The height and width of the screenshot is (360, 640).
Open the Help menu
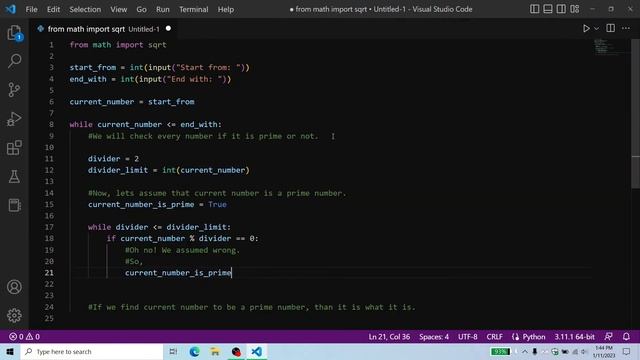pos(226,9)
